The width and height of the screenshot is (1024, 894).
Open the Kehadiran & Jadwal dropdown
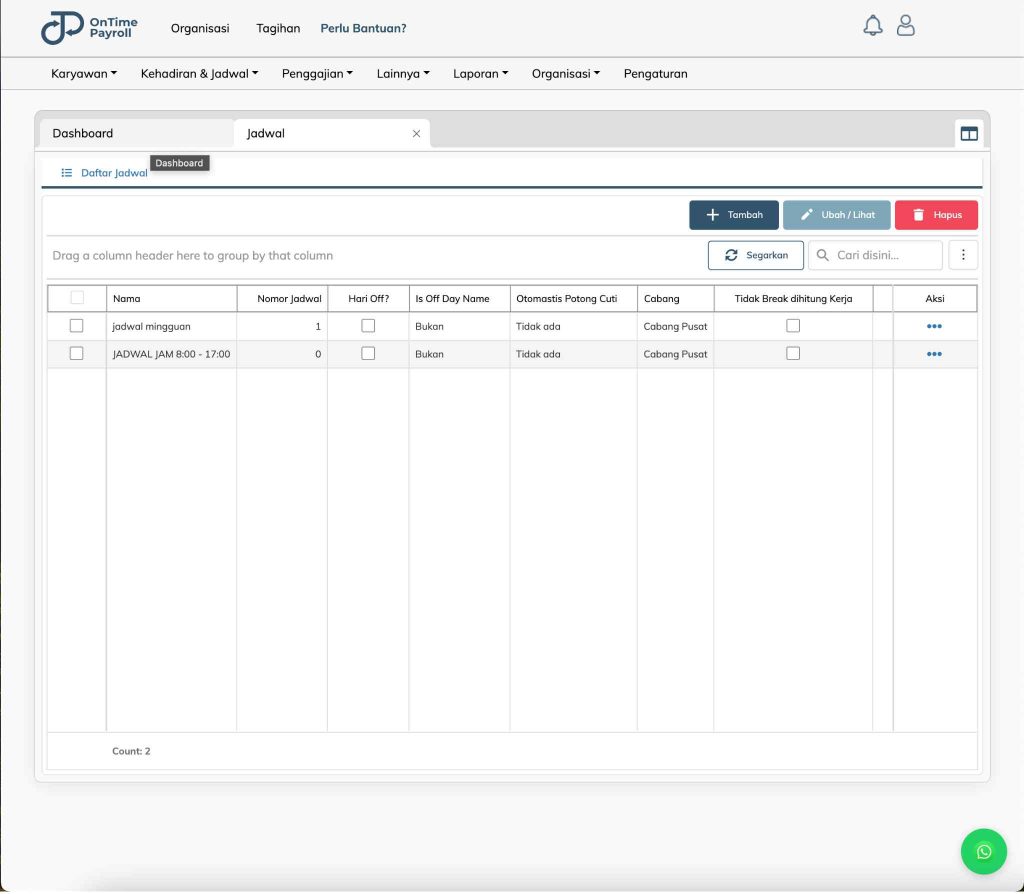(199, 73)
